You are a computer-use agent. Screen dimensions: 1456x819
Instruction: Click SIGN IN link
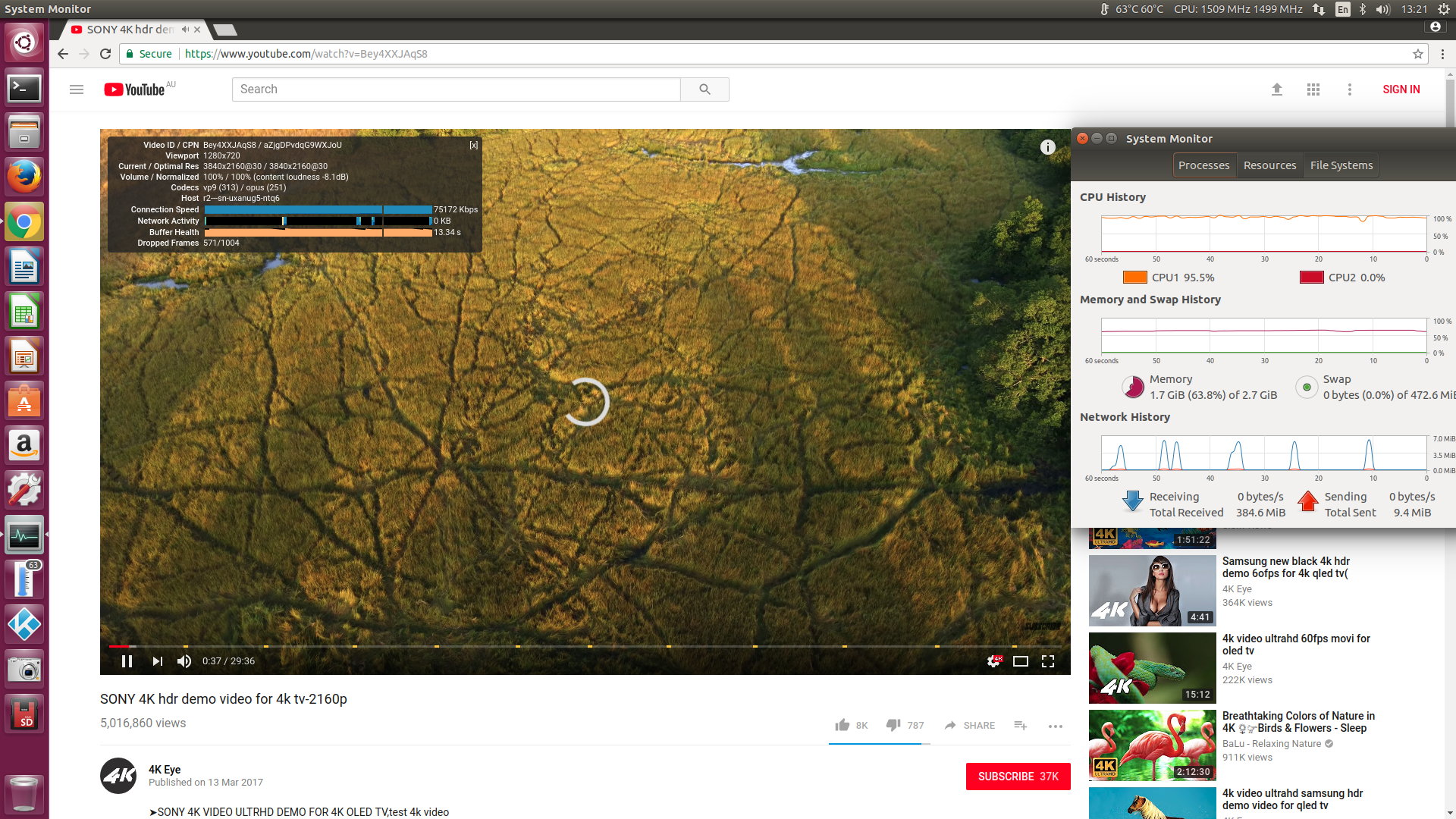pos(1401,89)
